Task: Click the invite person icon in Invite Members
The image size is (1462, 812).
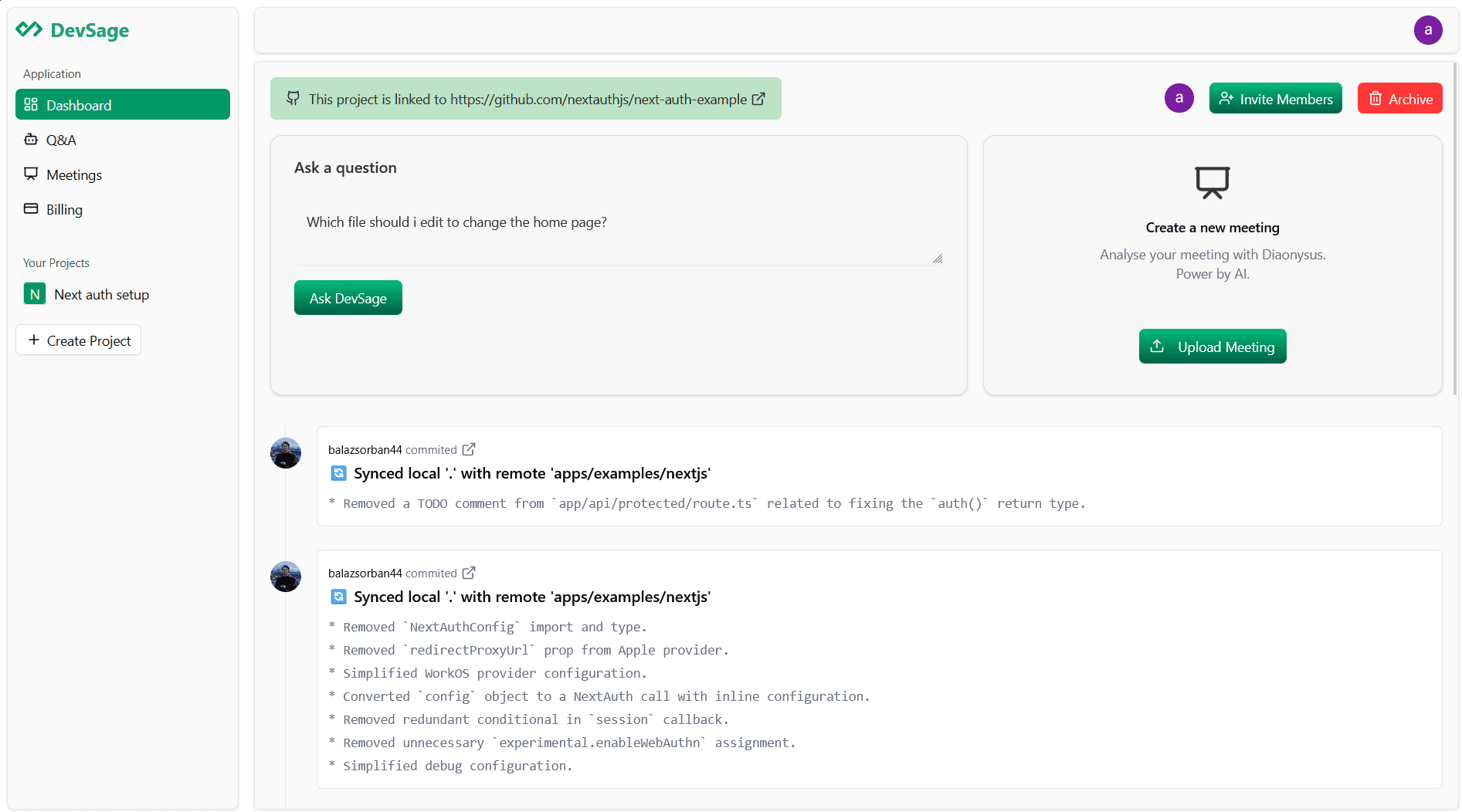Action: (x=1227, y=98)
